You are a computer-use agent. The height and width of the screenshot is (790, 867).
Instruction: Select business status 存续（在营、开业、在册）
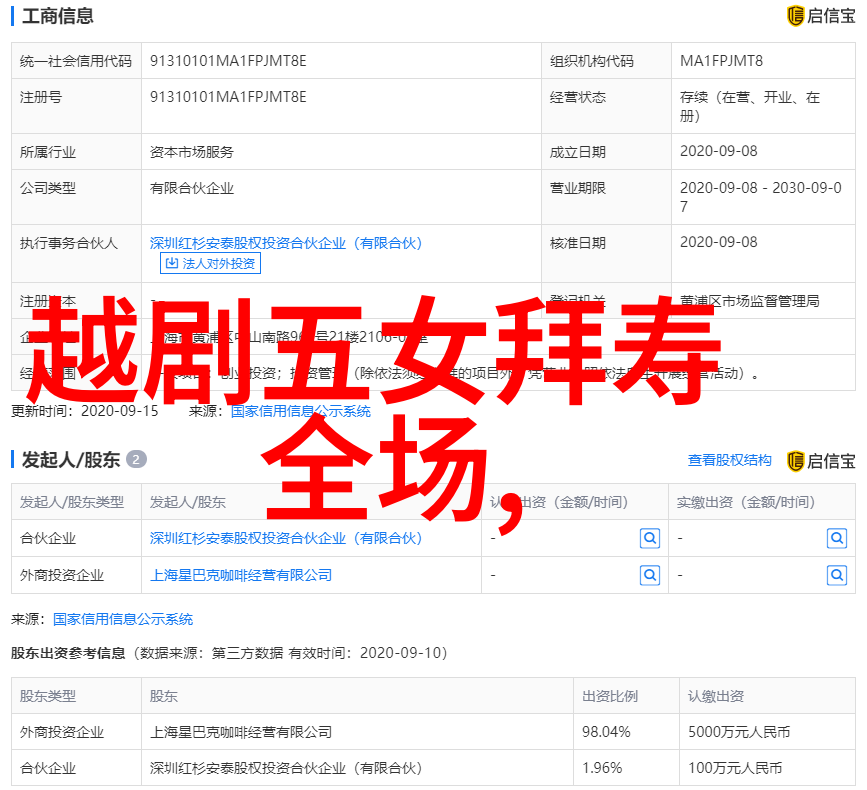750,107
